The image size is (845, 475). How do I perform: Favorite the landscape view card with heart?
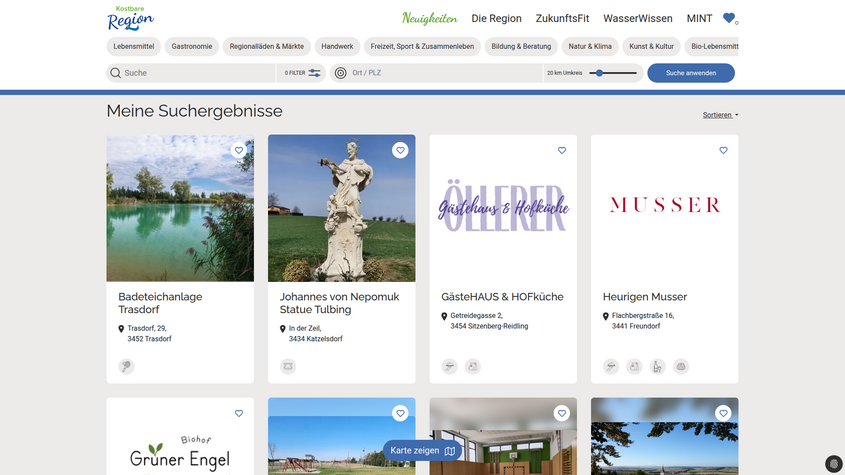[723, 414]
